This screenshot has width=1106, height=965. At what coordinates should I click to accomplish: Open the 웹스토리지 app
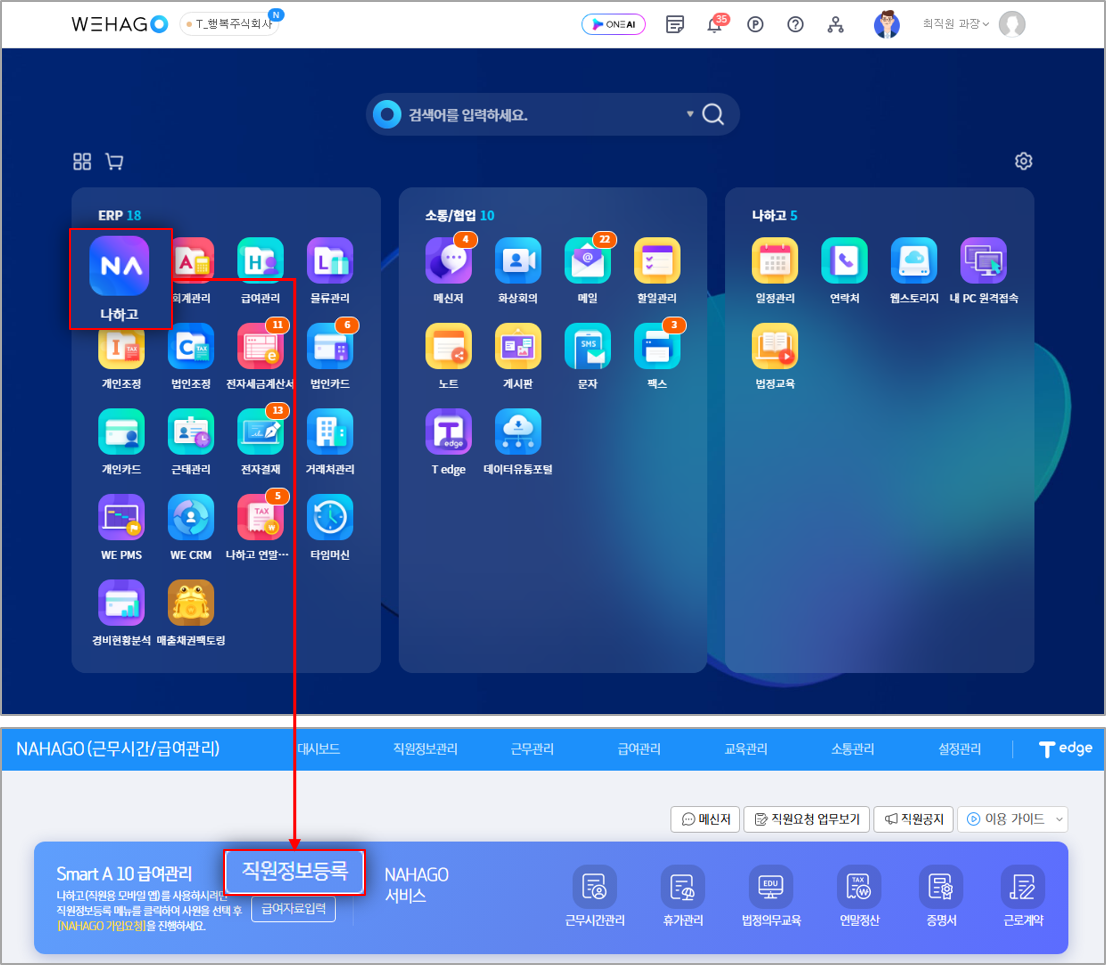coord(914,261)
